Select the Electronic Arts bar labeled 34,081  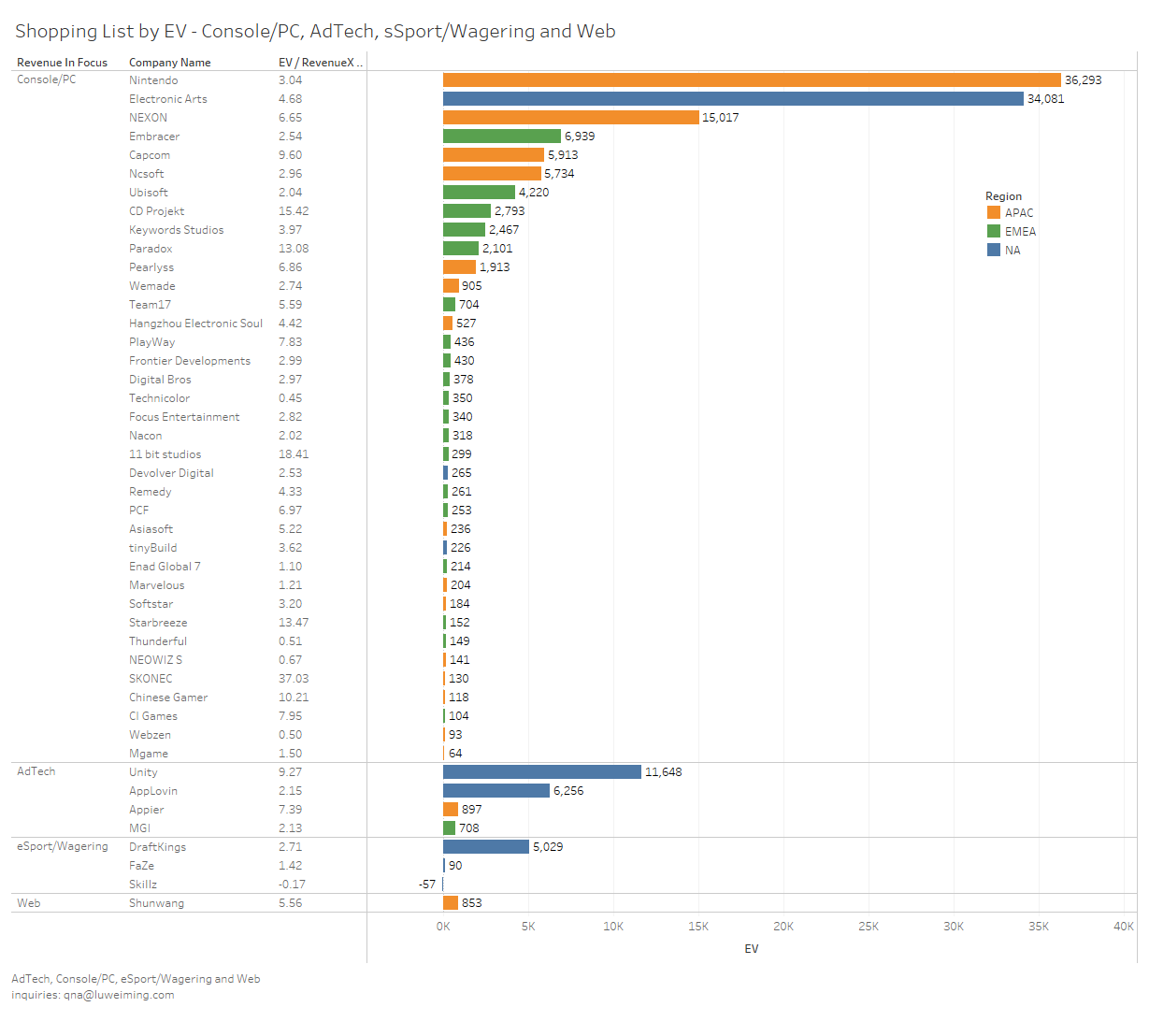tap(733, 99)
